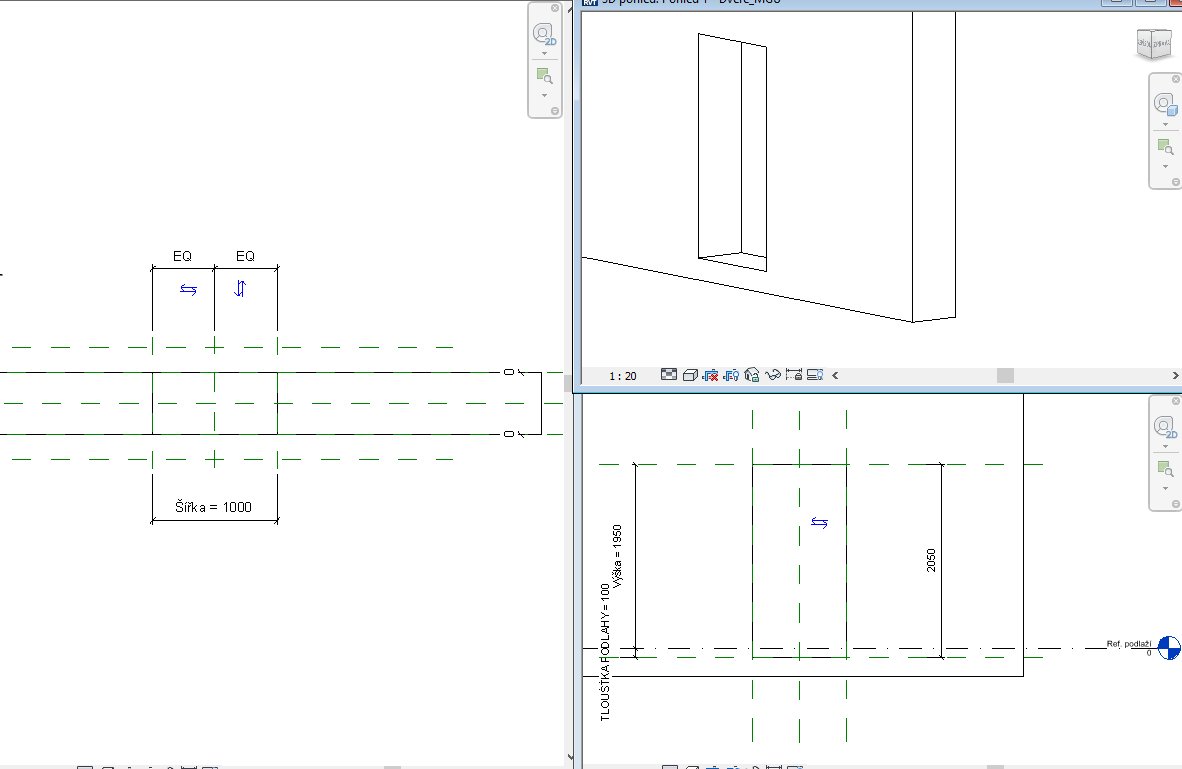1182x769 pixels.
Task: Click Lock 3D View house icon
Action: point(752,375)
